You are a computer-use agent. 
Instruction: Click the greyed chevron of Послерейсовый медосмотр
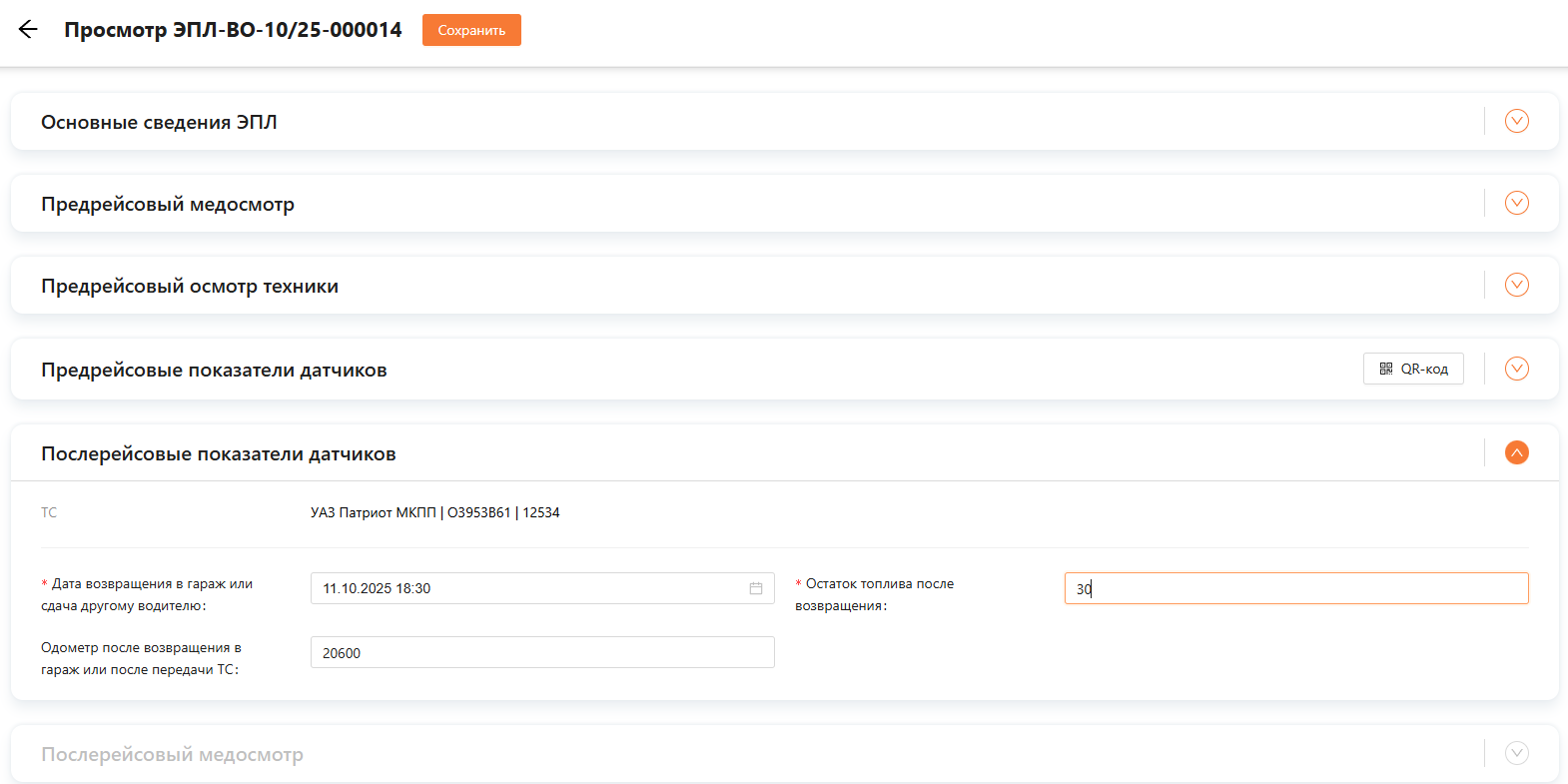[1516, 753]
